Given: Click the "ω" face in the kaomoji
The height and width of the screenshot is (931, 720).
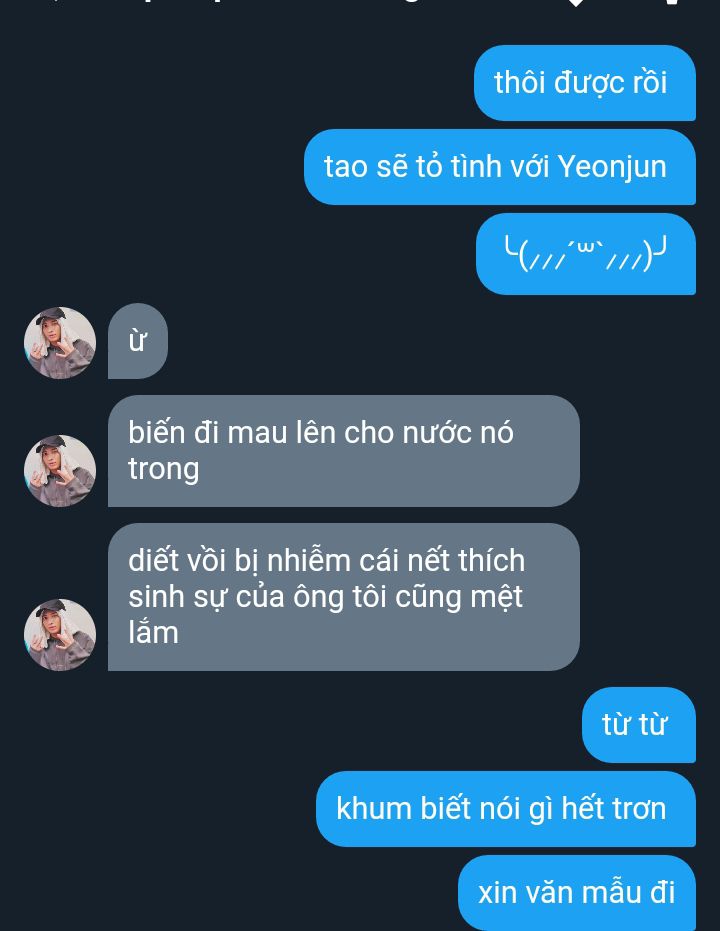Looking at the screenshot, I should 585,246.
